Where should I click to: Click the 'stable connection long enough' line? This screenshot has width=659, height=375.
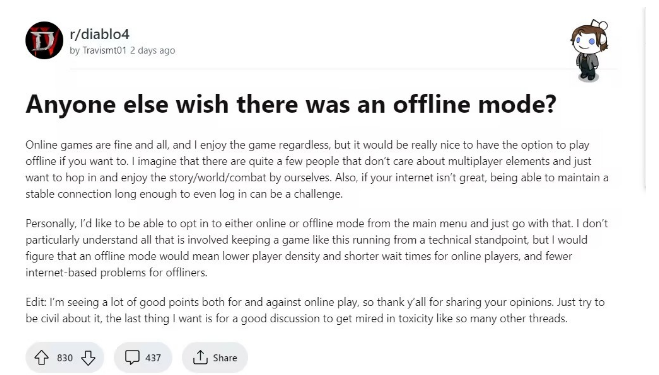(184, 194)
